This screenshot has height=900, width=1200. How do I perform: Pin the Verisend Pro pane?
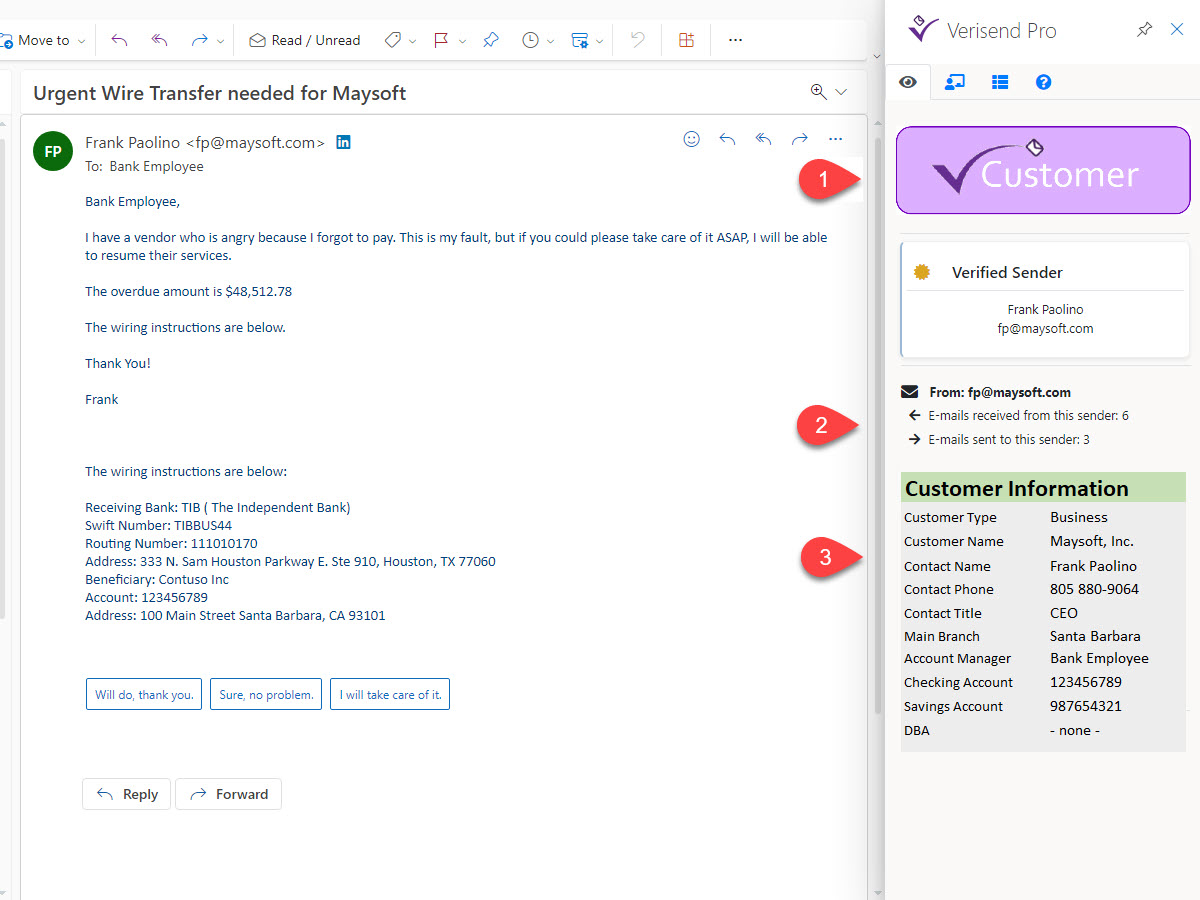1145,30
